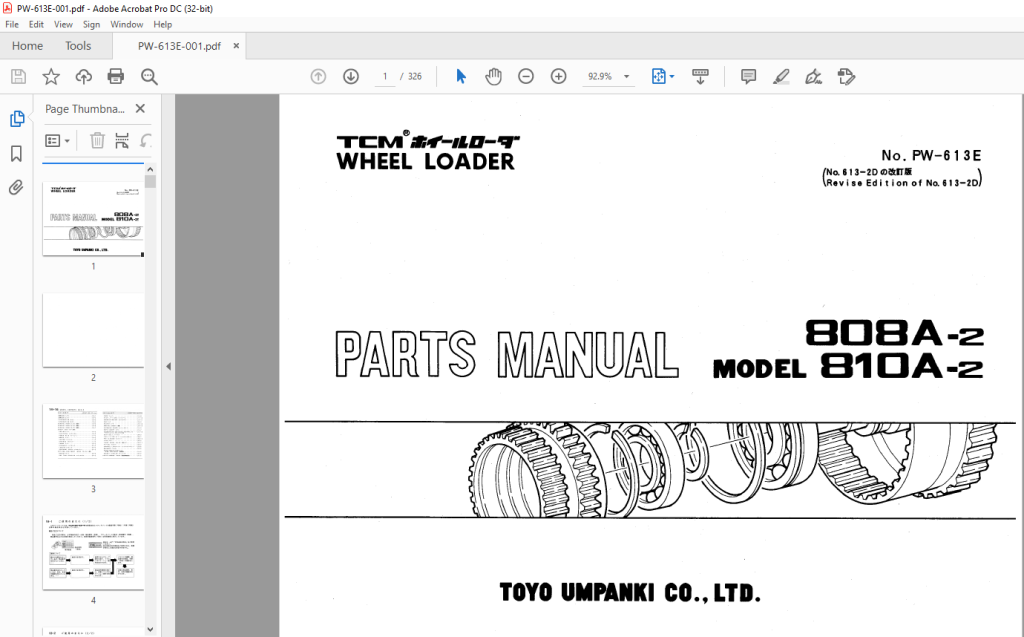Select the PW-613E-001.pdf document tab
The height and width of the screenshot is (637, 1024).
179,46
